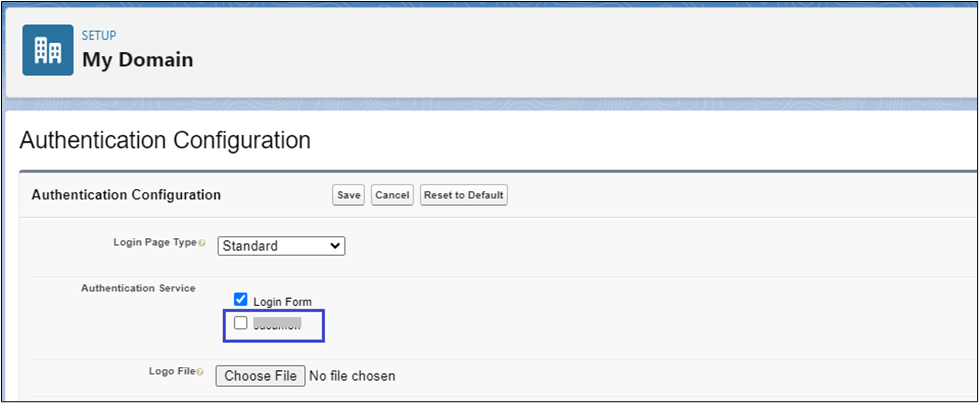
Task: Click the No file chosen text
Action: (352, 376)
